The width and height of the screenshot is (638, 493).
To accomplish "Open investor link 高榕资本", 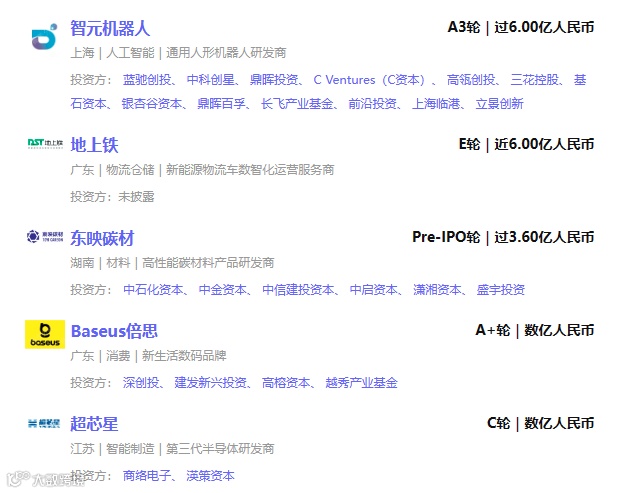I will (286, 383).
